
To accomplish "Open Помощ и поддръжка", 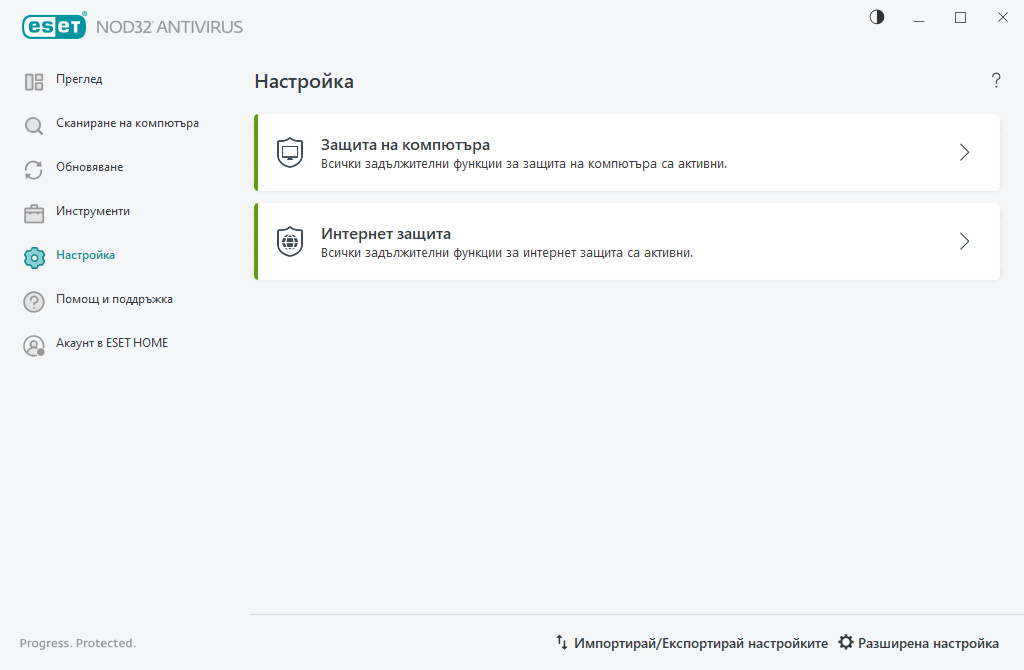I will pyautogui.click(x=114, y=299).
